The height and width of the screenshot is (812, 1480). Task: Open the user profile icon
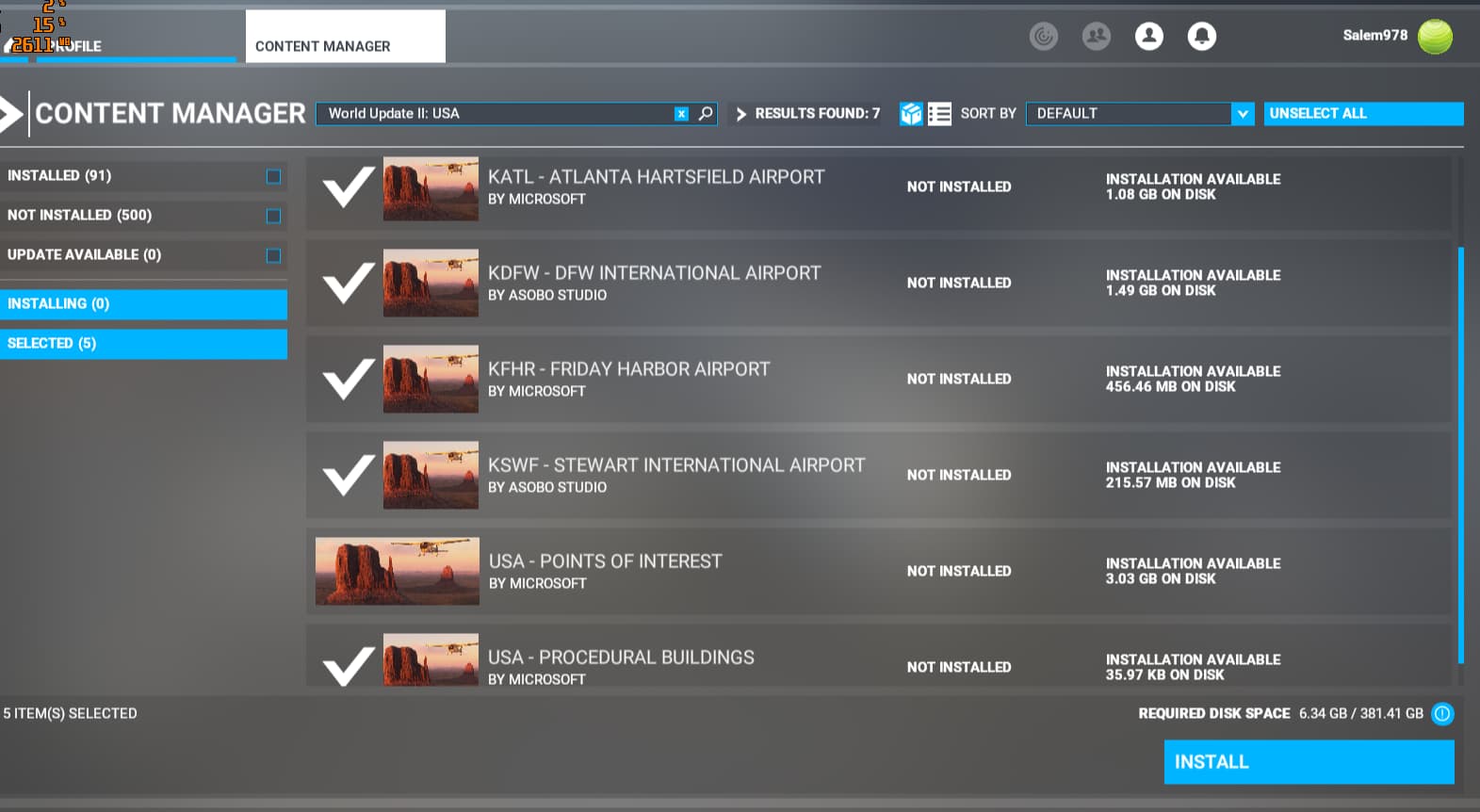coord(1148,37)
